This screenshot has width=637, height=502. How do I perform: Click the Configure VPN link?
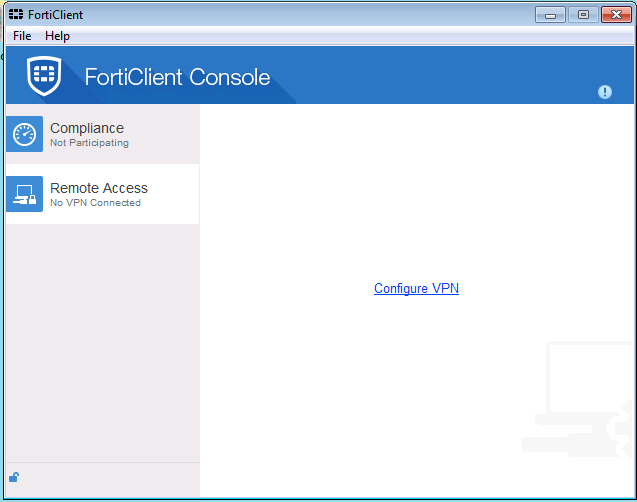416,288
